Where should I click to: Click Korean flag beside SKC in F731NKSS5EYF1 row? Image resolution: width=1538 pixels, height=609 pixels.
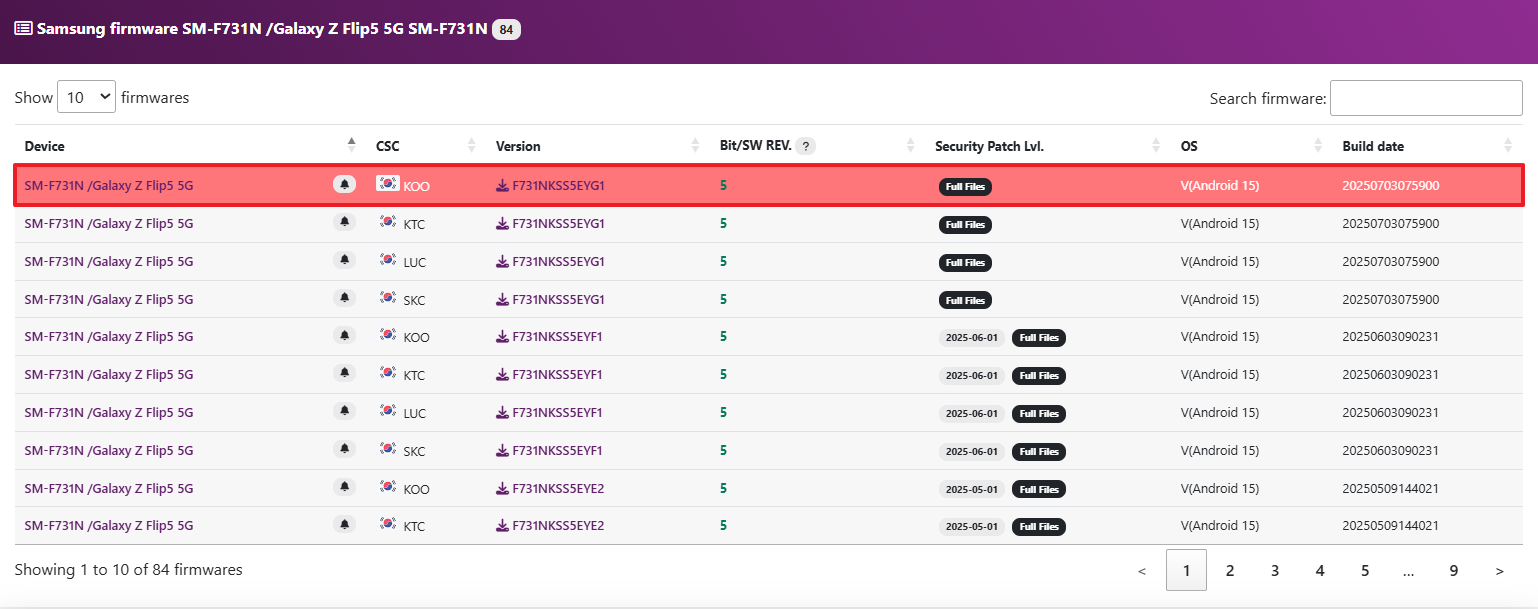pyautogui.click(x=388, y=449)
